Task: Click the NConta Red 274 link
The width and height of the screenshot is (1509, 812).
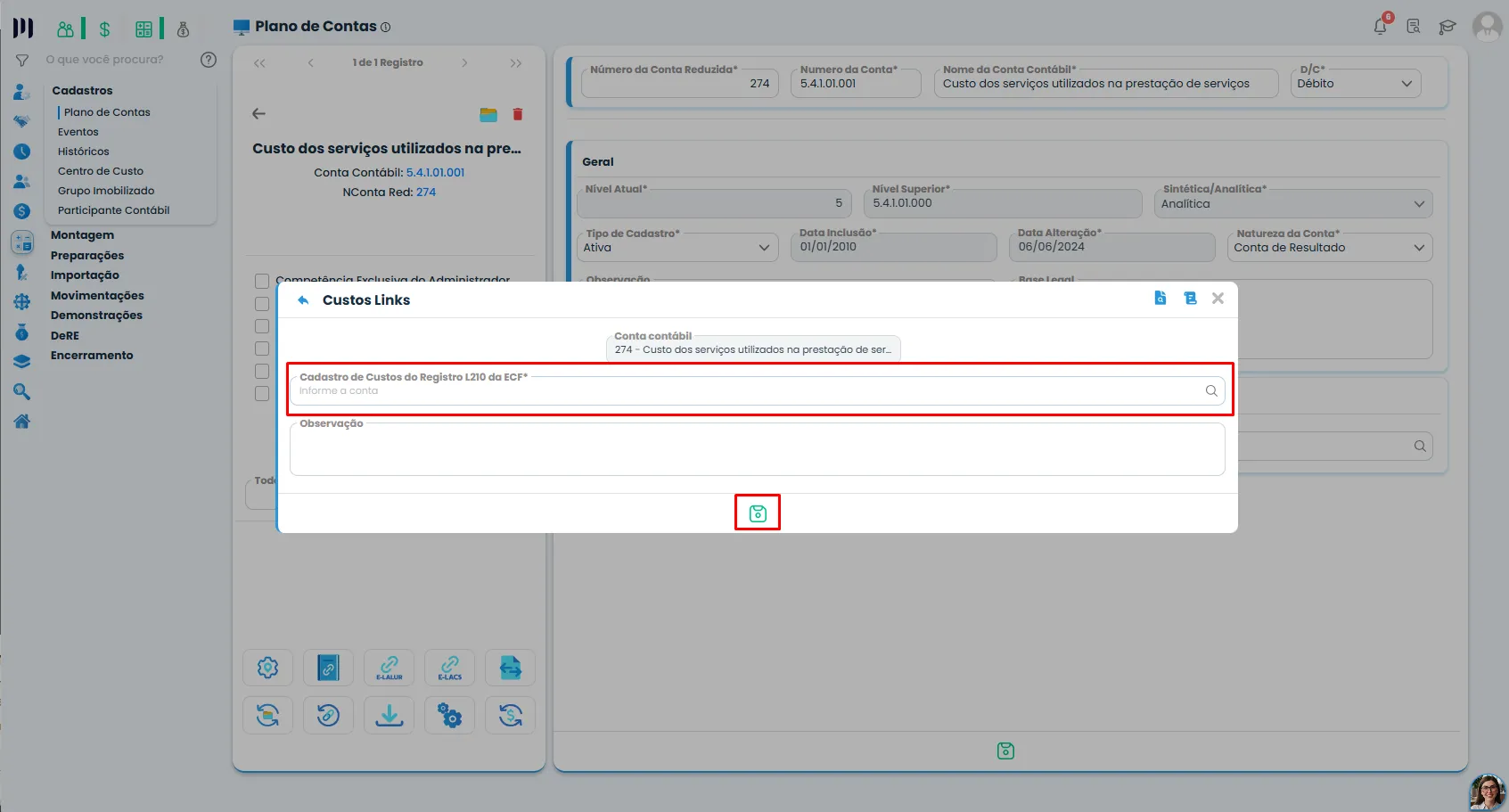Action: (x=426, y=193)
